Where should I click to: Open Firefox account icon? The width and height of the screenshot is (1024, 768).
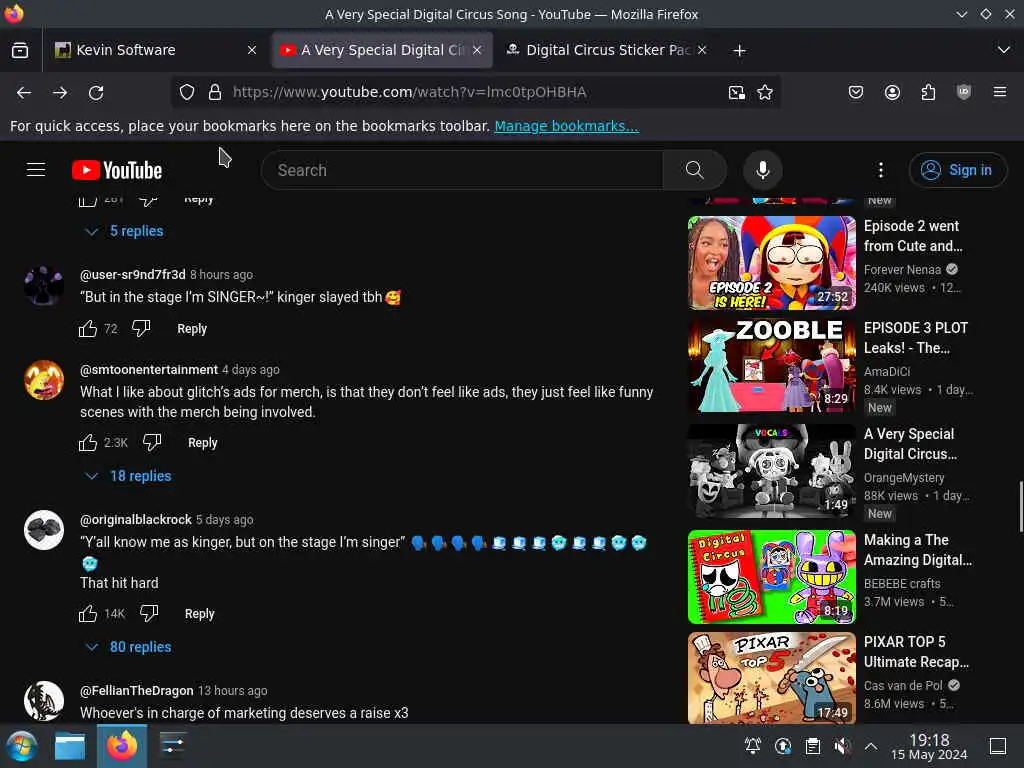coord(892,92)
